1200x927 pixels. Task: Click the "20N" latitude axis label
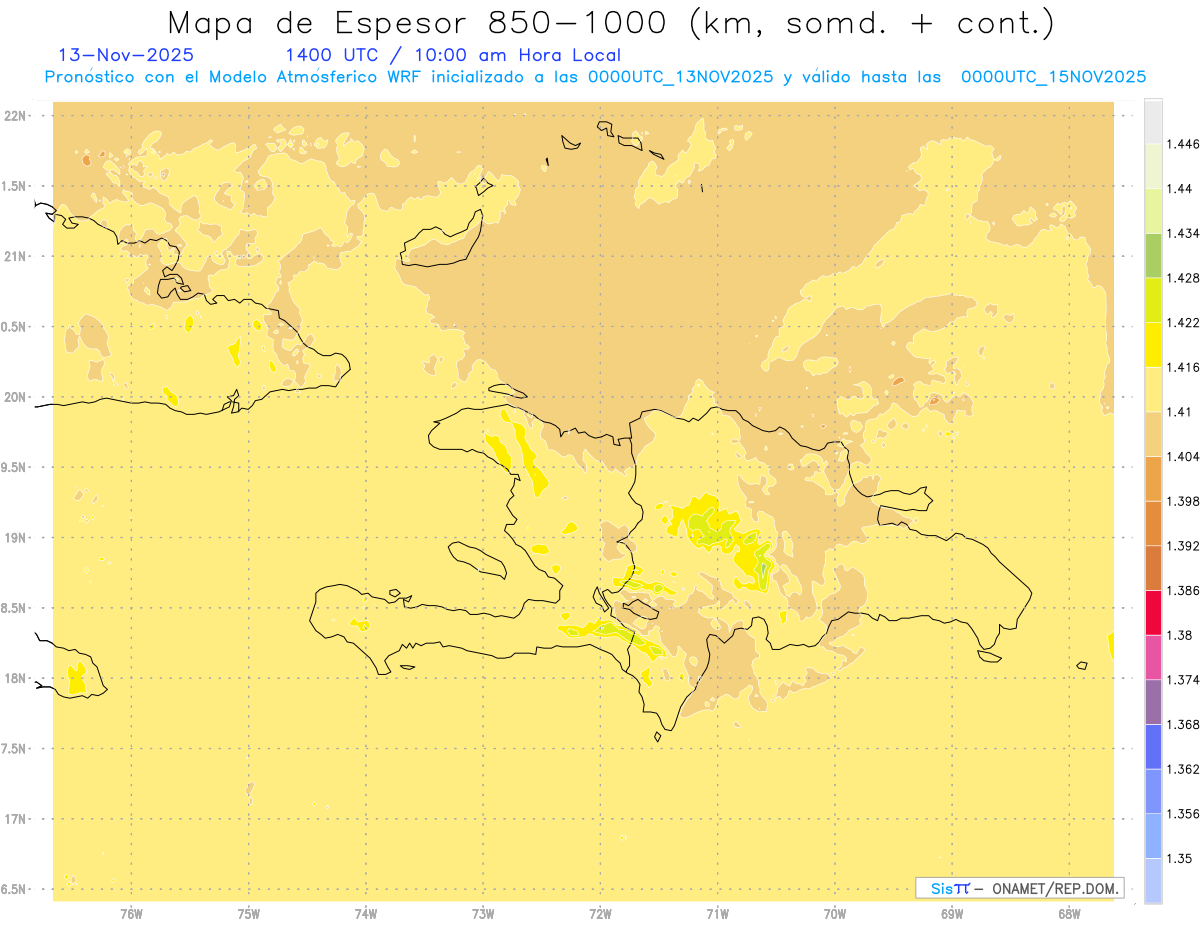click(17, 397)
